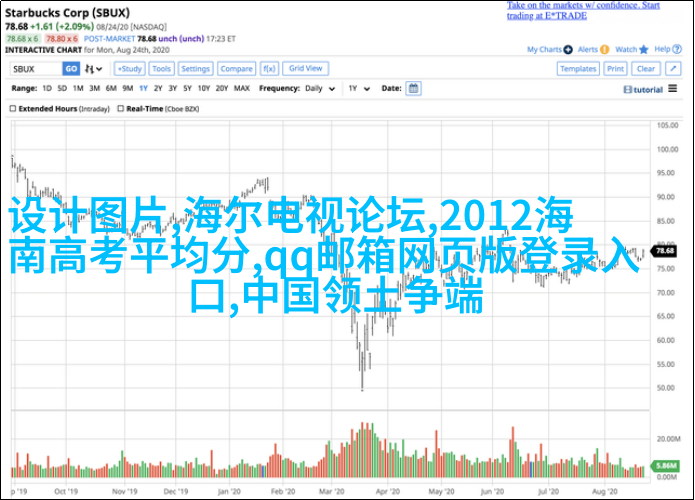Click the Alerts link text
The width and height of the screenshot is (695, 500).
588,50
